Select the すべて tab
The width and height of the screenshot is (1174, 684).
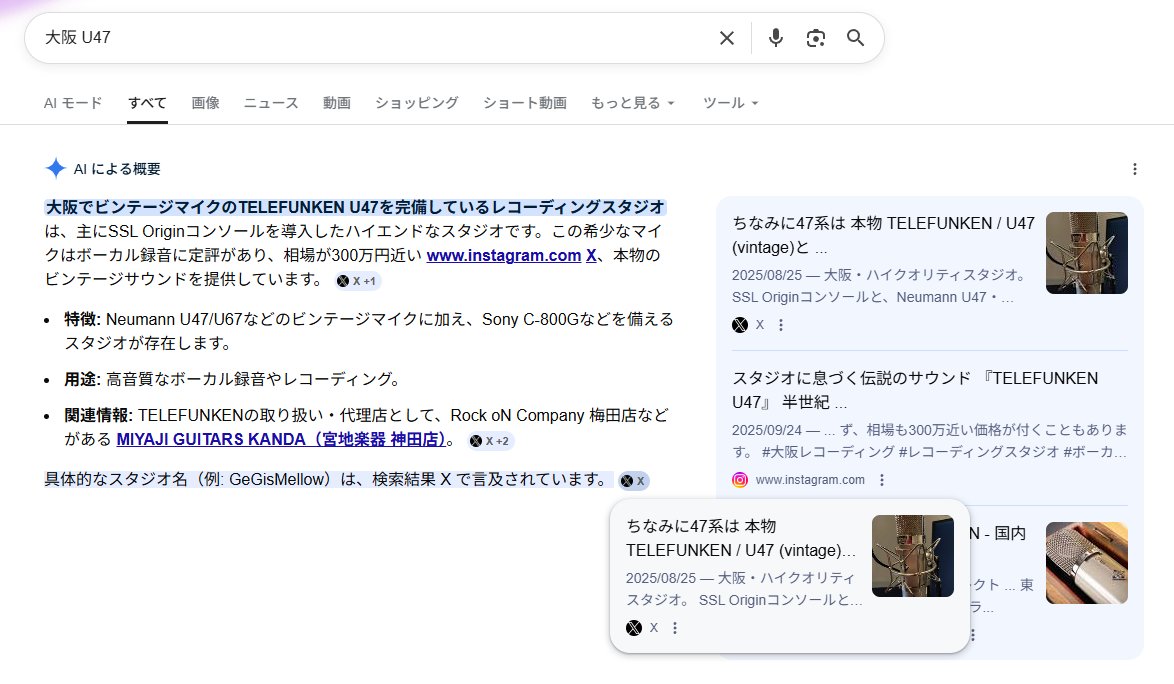(x=147, y=103)
